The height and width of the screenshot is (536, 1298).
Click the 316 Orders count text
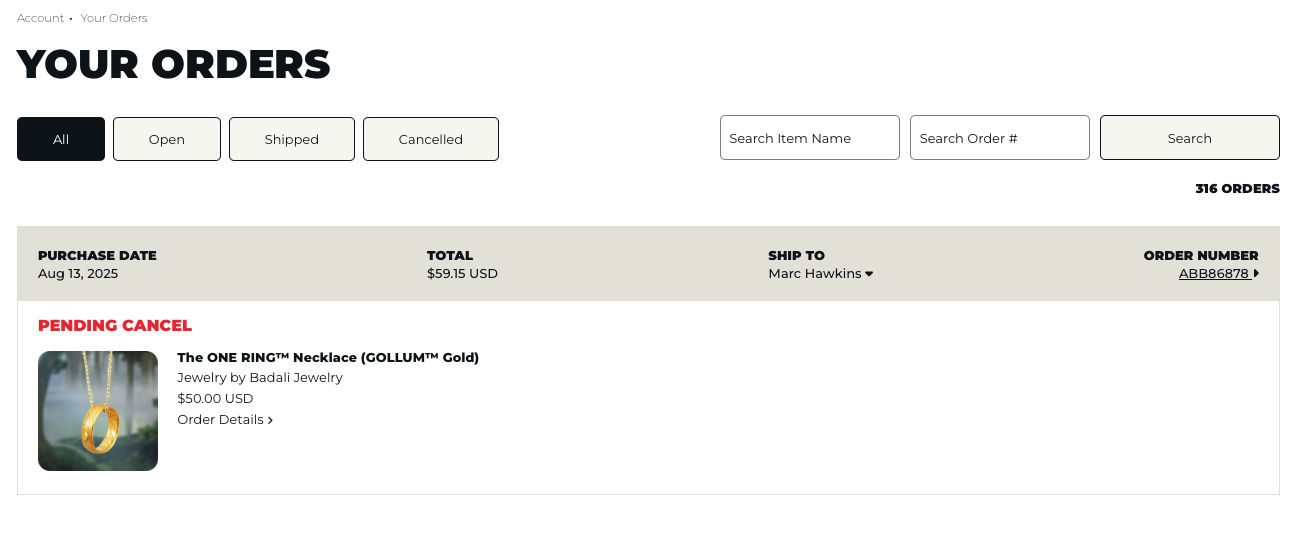tap(1237, 189)
